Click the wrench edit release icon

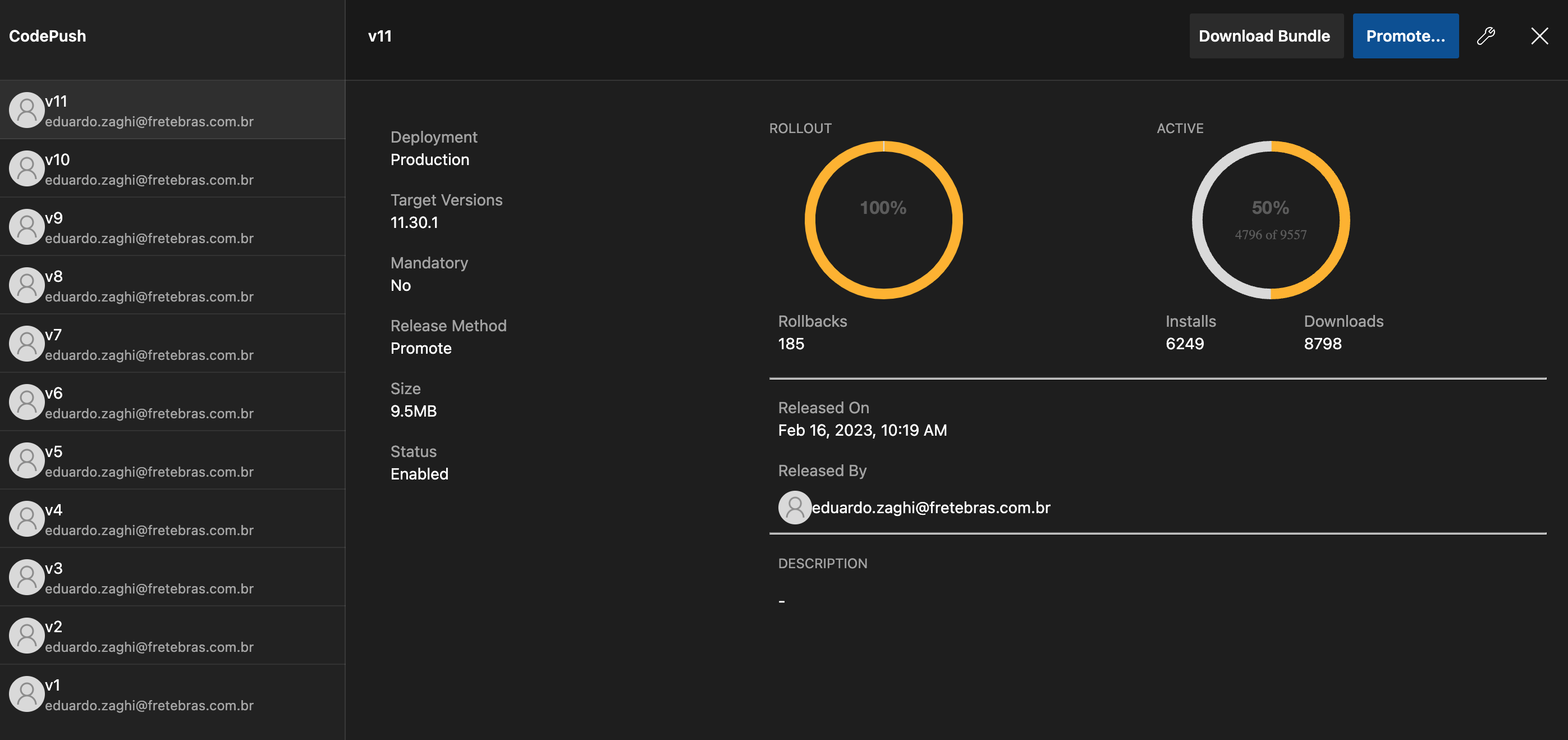click(x=1486, y=36)
